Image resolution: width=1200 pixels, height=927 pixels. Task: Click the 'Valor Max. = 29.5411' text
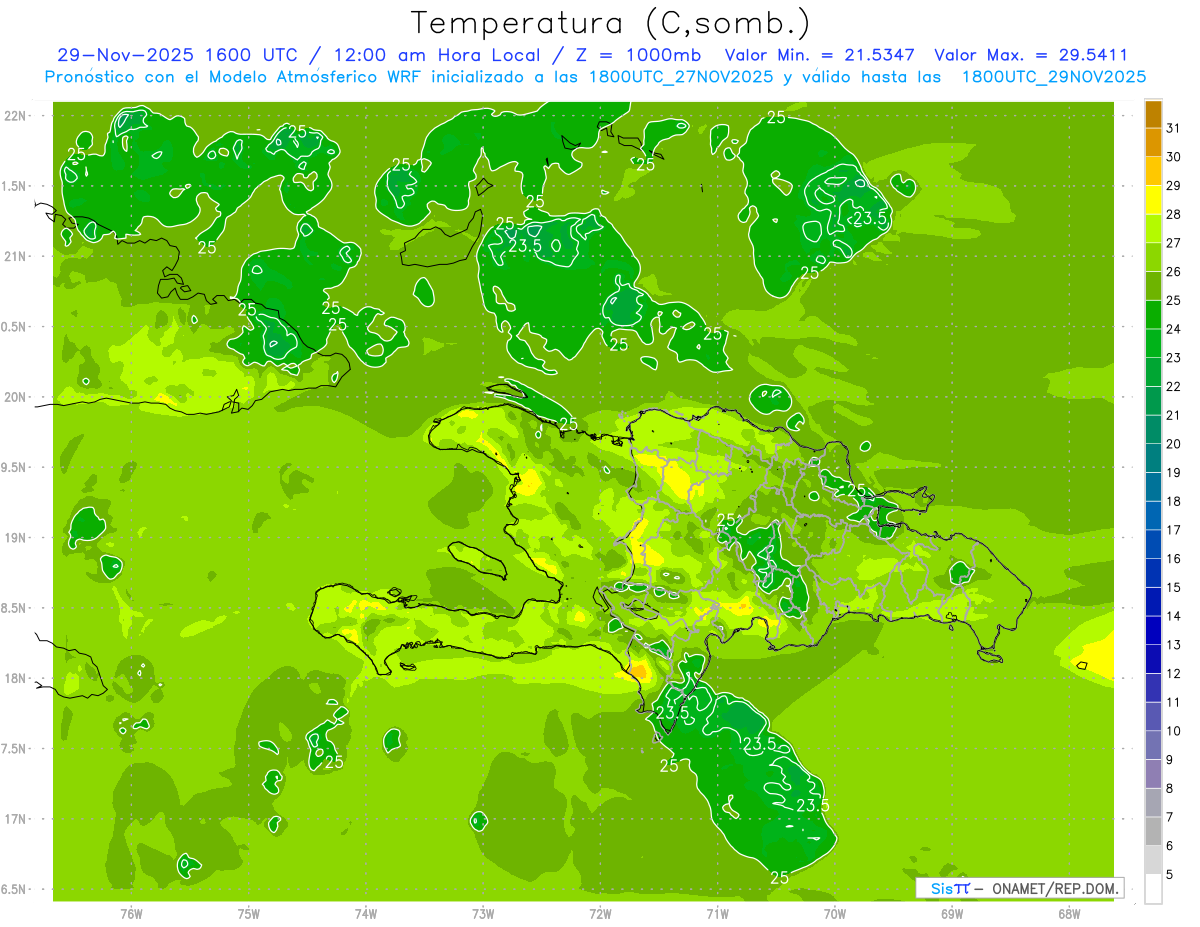(x=1031, y=55)
